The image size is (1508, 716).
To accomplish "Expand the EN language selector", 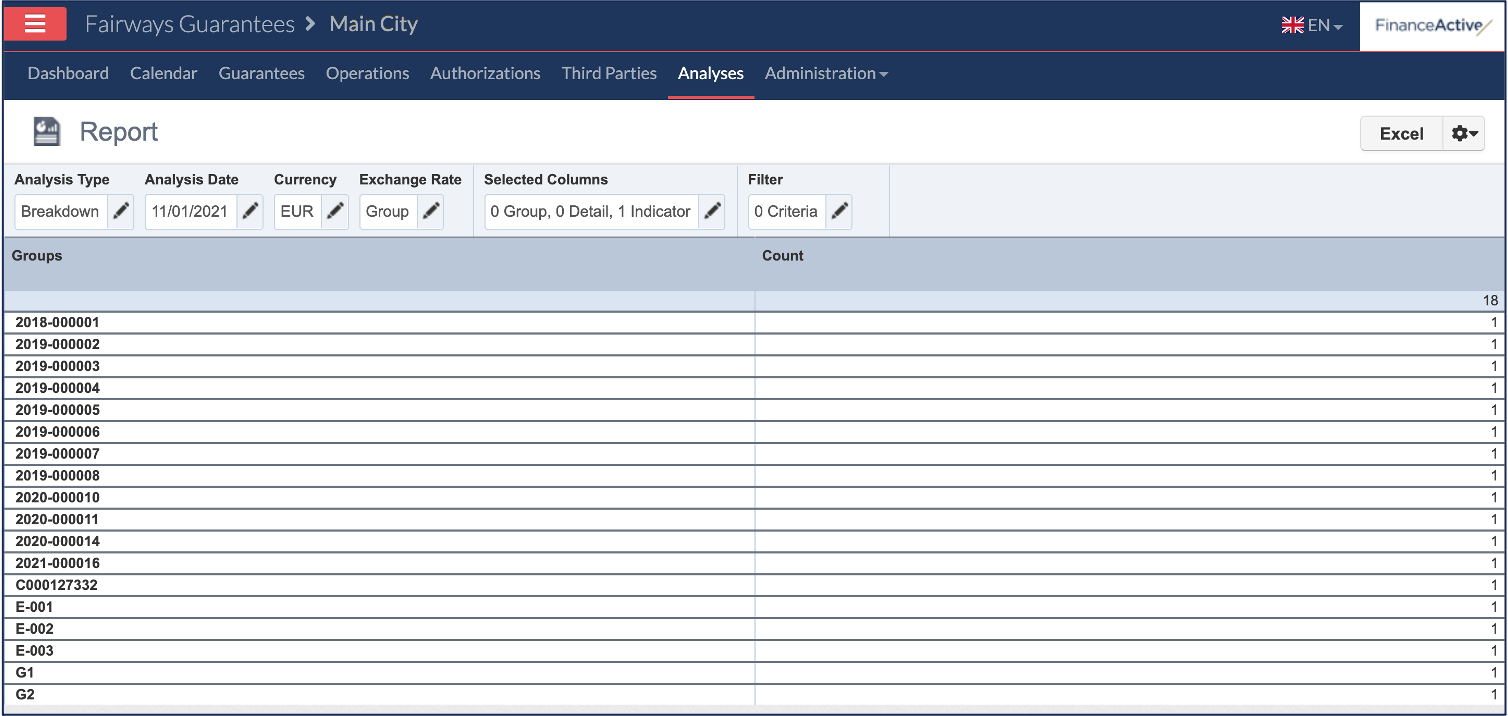I will tap(1312, 25).
